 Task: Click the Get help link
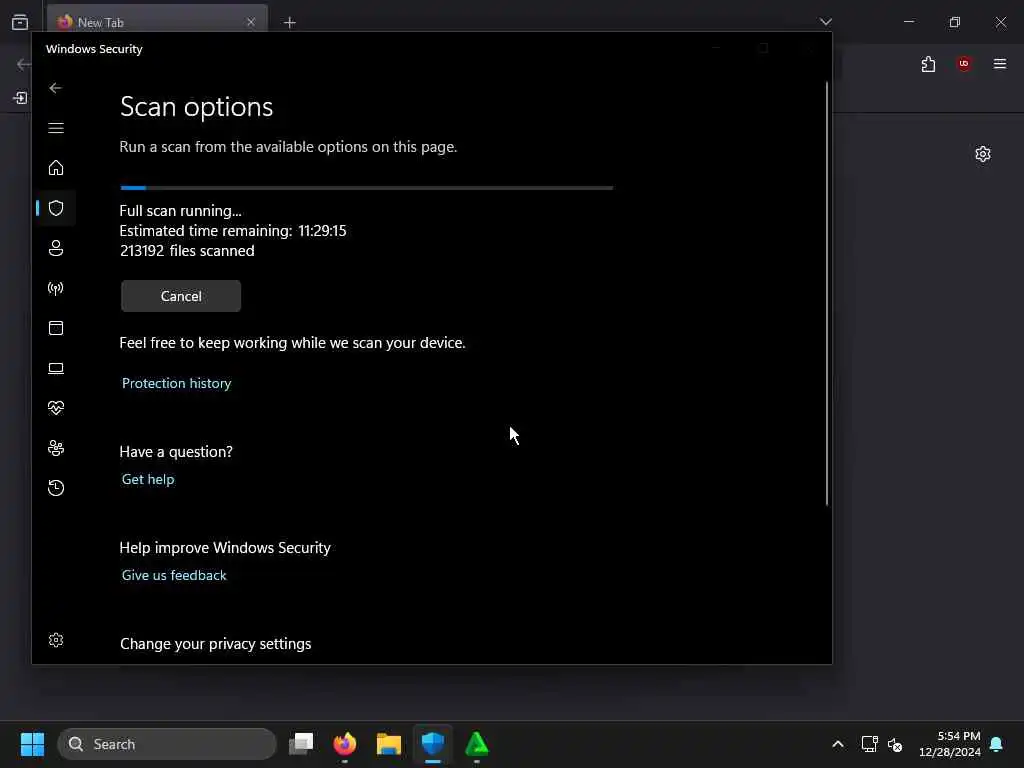pos(148,479)
